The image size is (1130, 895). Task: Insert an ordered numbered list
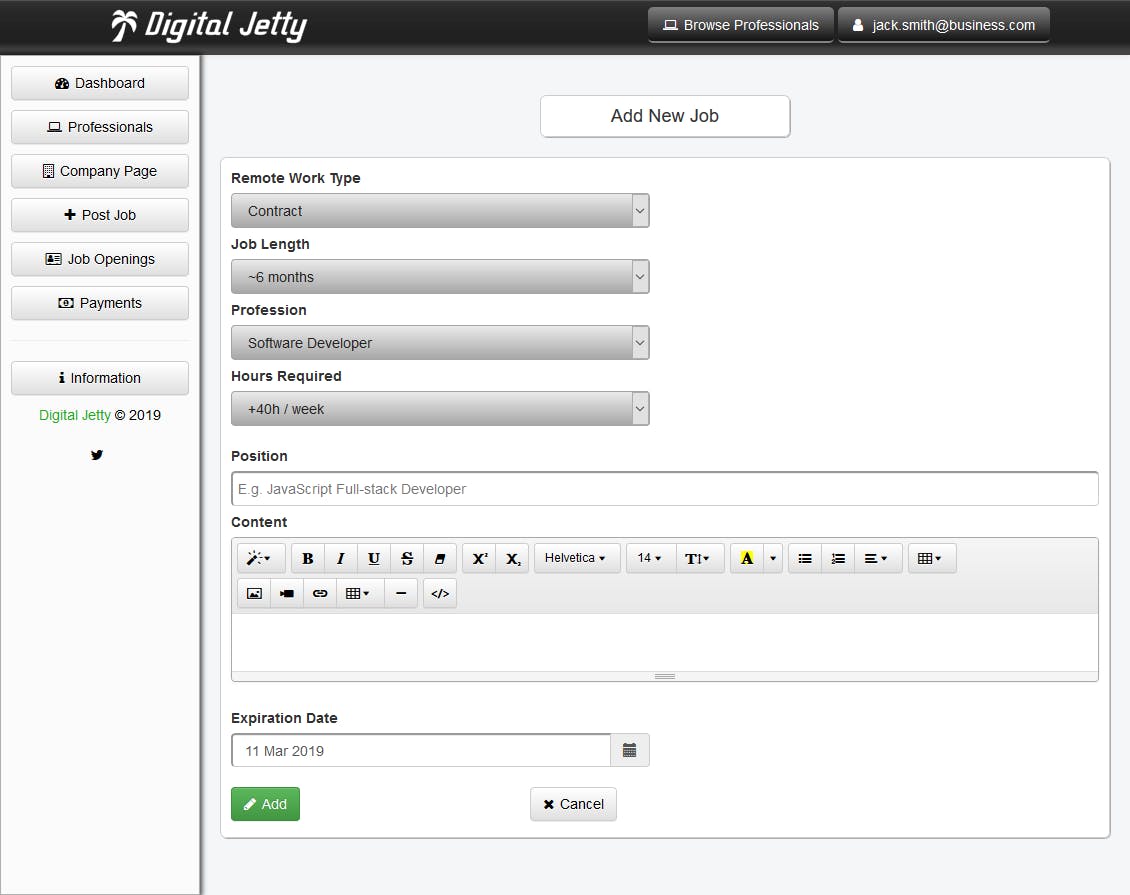[x=838, y=558]
